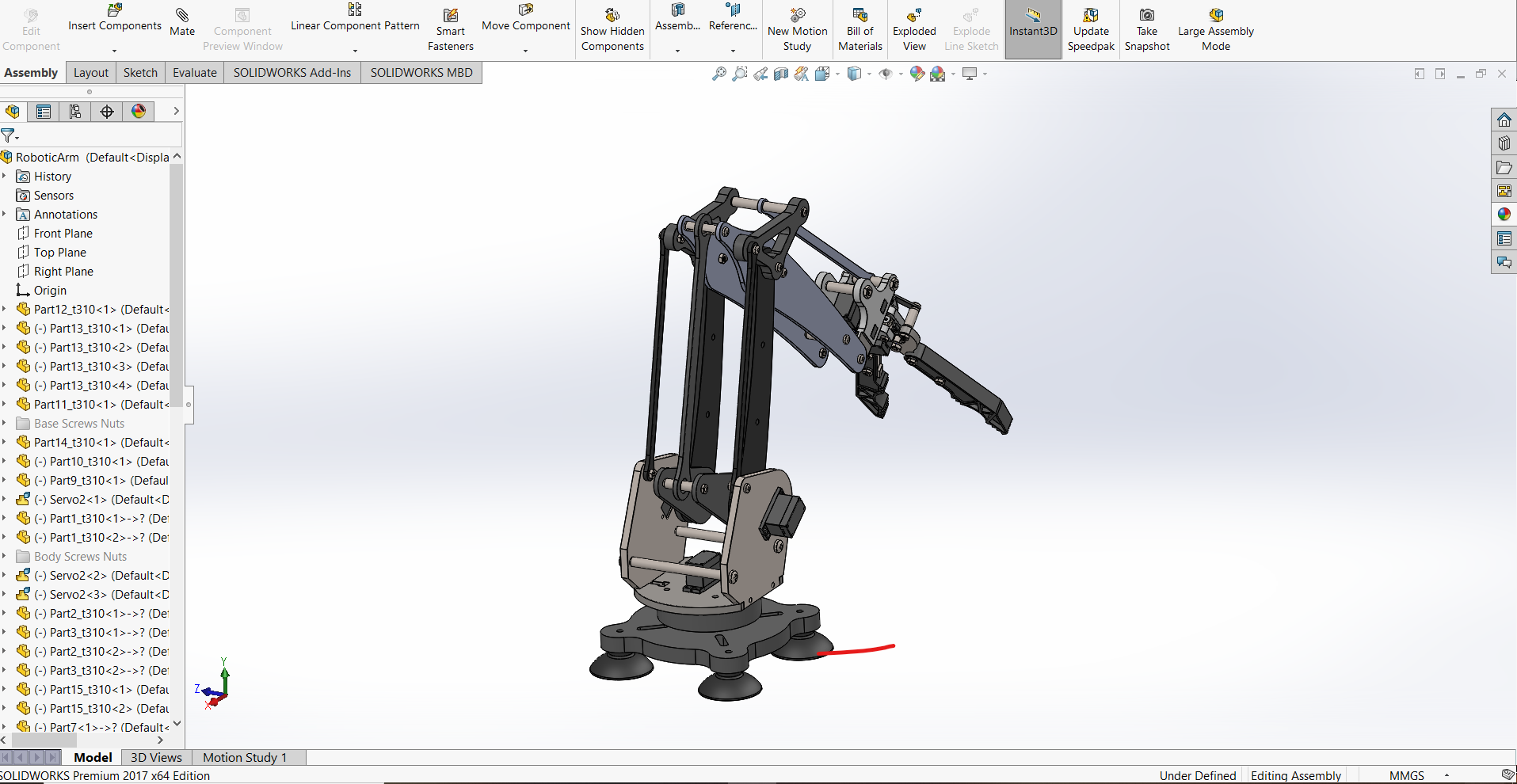Click feature tree horizontal scrollbar
This screenshot has height=784, width=1517.
click(44, 740)
